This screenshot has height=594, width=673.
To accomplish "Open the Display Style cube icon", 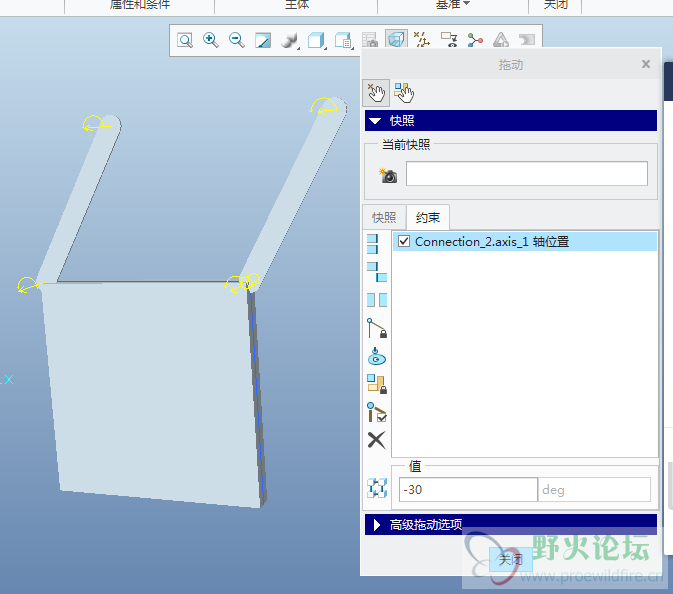I will [x=316, y=41].
